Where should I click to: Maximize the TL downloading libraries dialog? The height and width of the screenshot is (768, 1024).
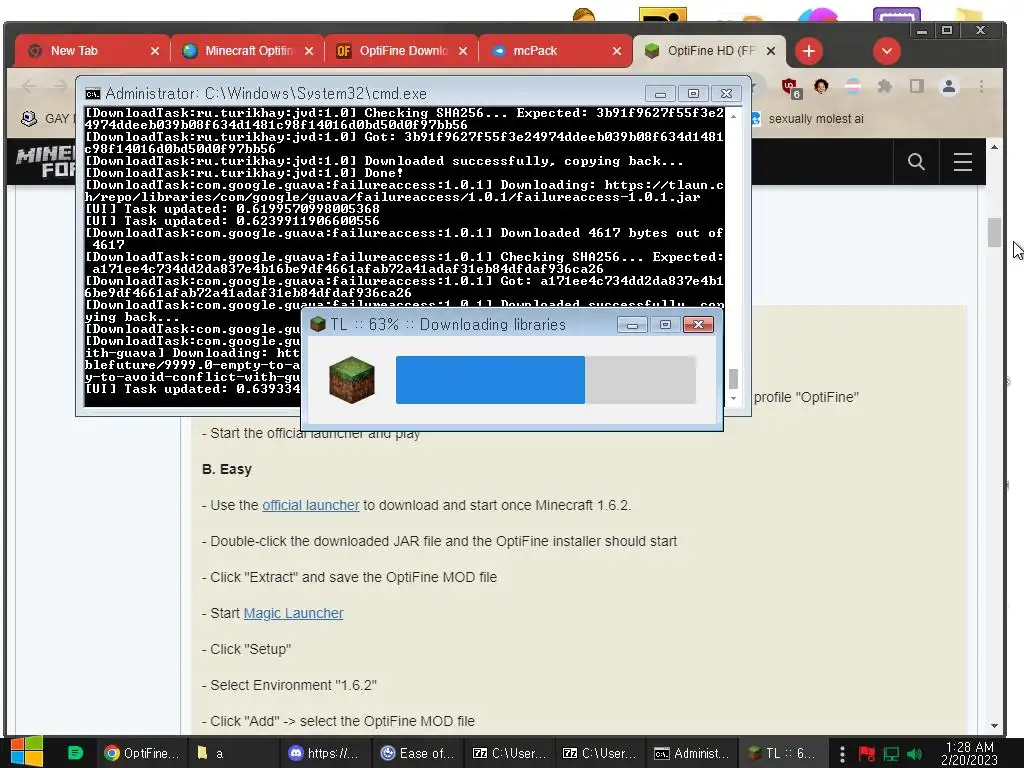[x=665, y=325]
